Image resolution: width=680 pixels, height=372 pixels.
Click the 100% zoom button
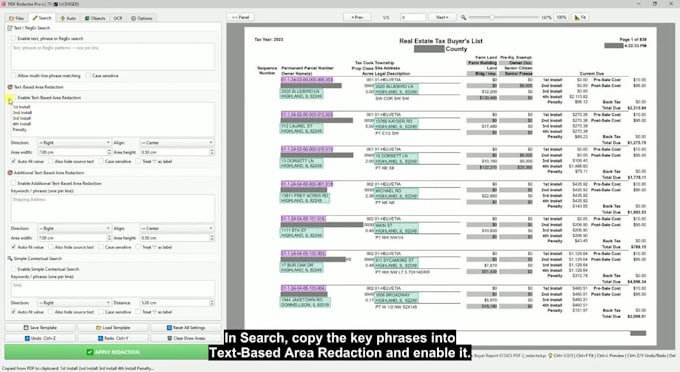click(562, 17)
